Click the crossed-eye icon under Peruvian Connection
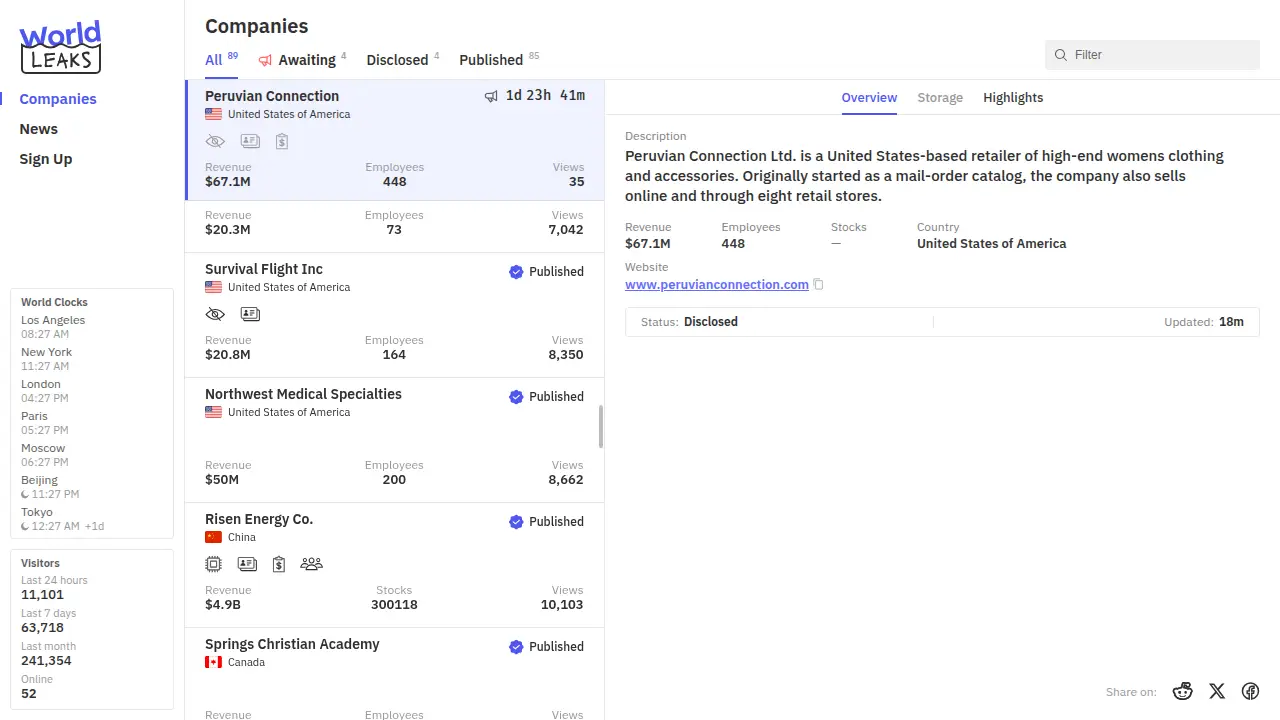 click(x=215, y=142)
